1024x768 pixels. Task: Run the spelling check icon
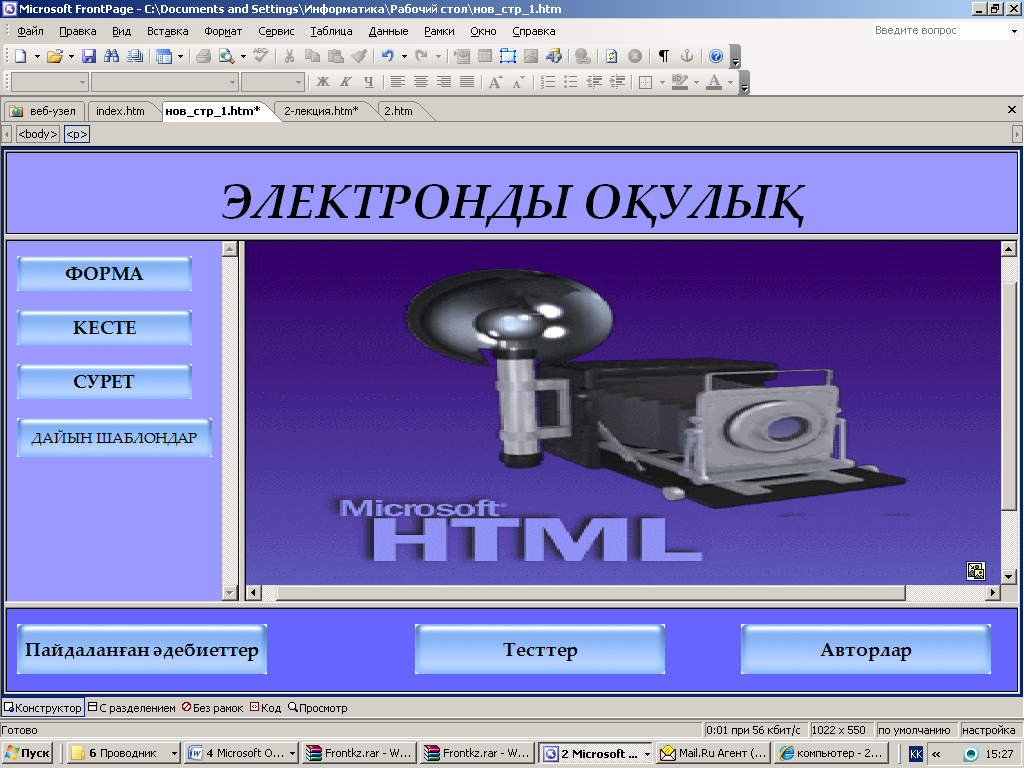coord(261,56)
